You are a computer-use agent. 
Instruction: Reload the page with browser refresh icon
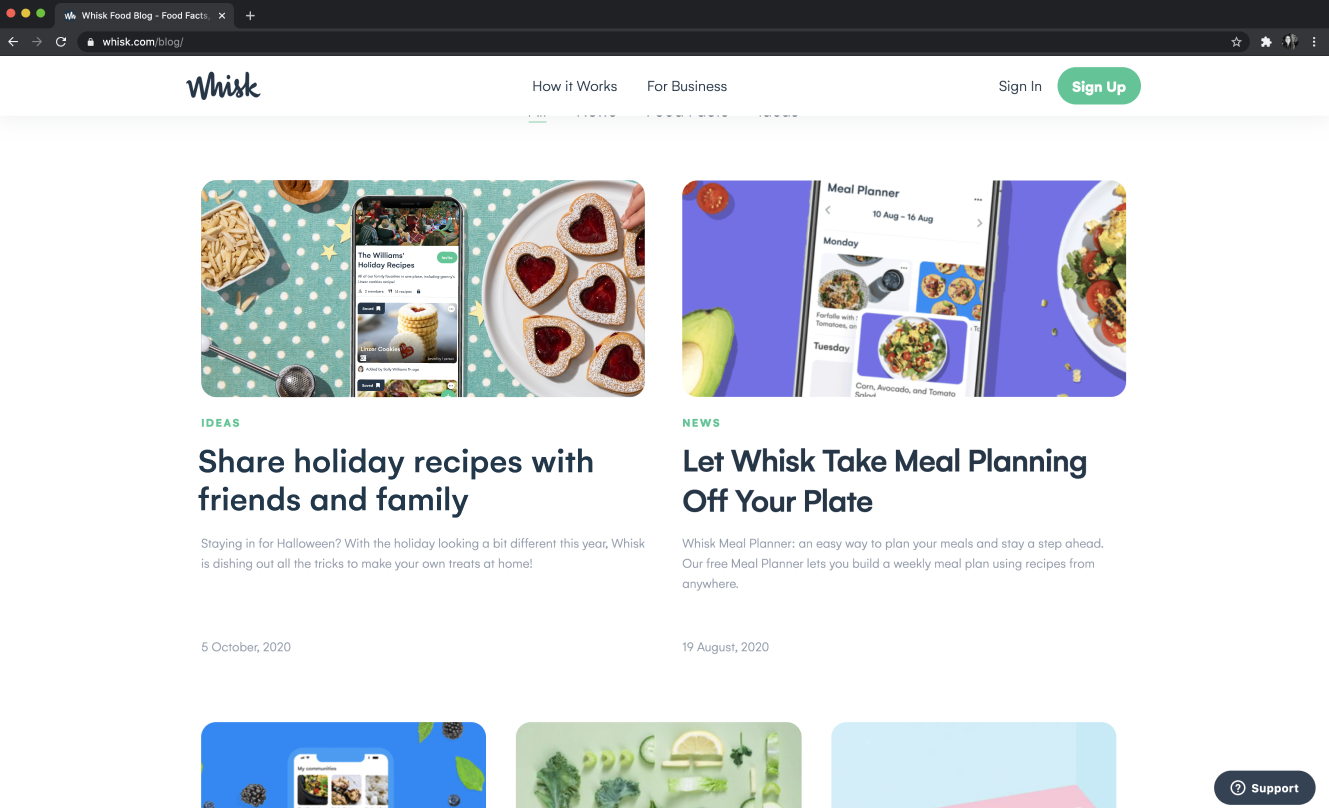(x=61, y=42)
